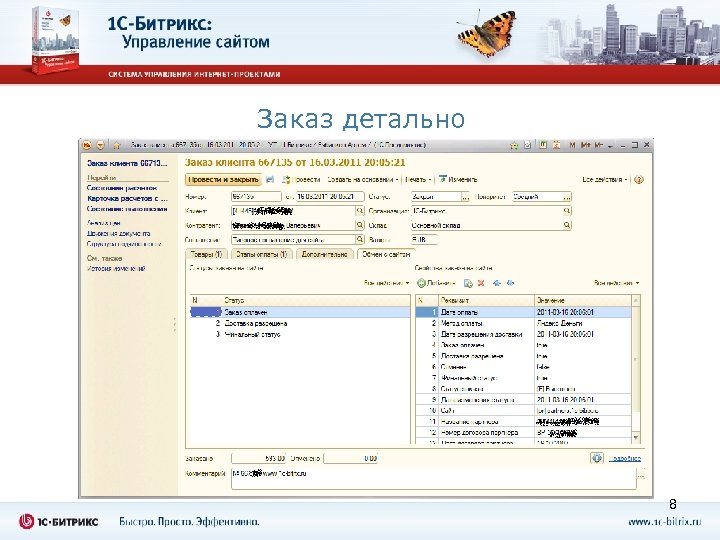Click the move down arrow icon
This screenshot has width=720, height=540.
tap(510, 283)
